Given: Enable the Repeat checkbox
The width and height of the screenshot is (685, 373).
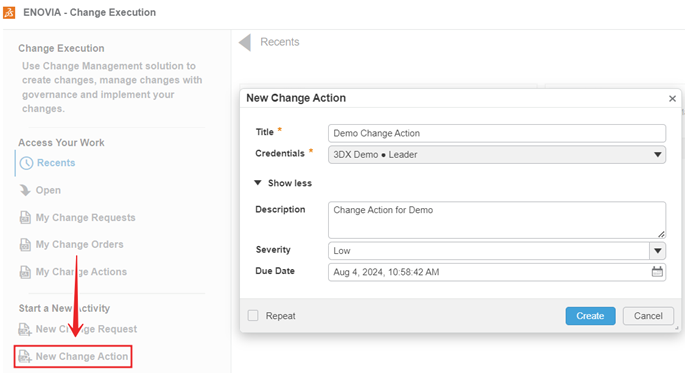Looking at the screenshot, I should coord(253,315).
